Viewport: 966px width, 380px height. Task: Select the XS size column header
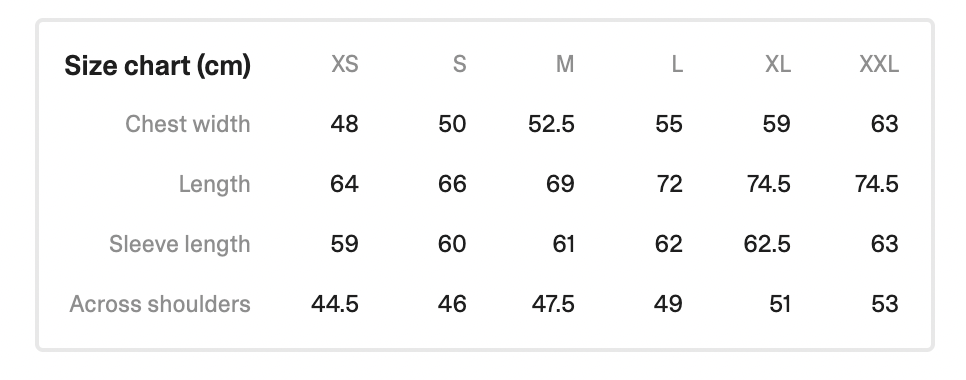click(345, 64)
